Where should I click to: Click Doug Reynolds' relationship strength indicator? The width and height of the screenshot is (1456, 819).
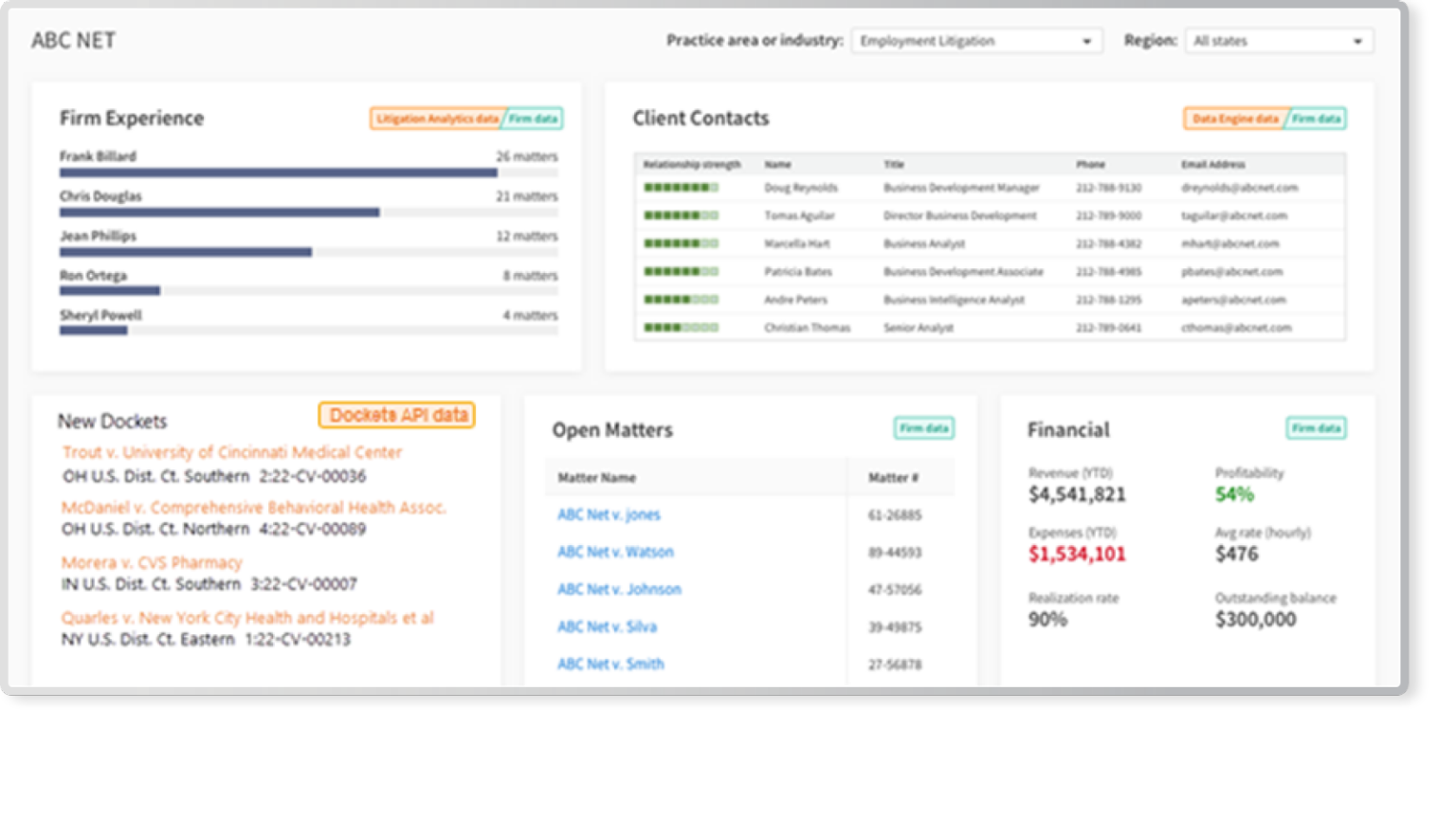[x=681, y=188]
